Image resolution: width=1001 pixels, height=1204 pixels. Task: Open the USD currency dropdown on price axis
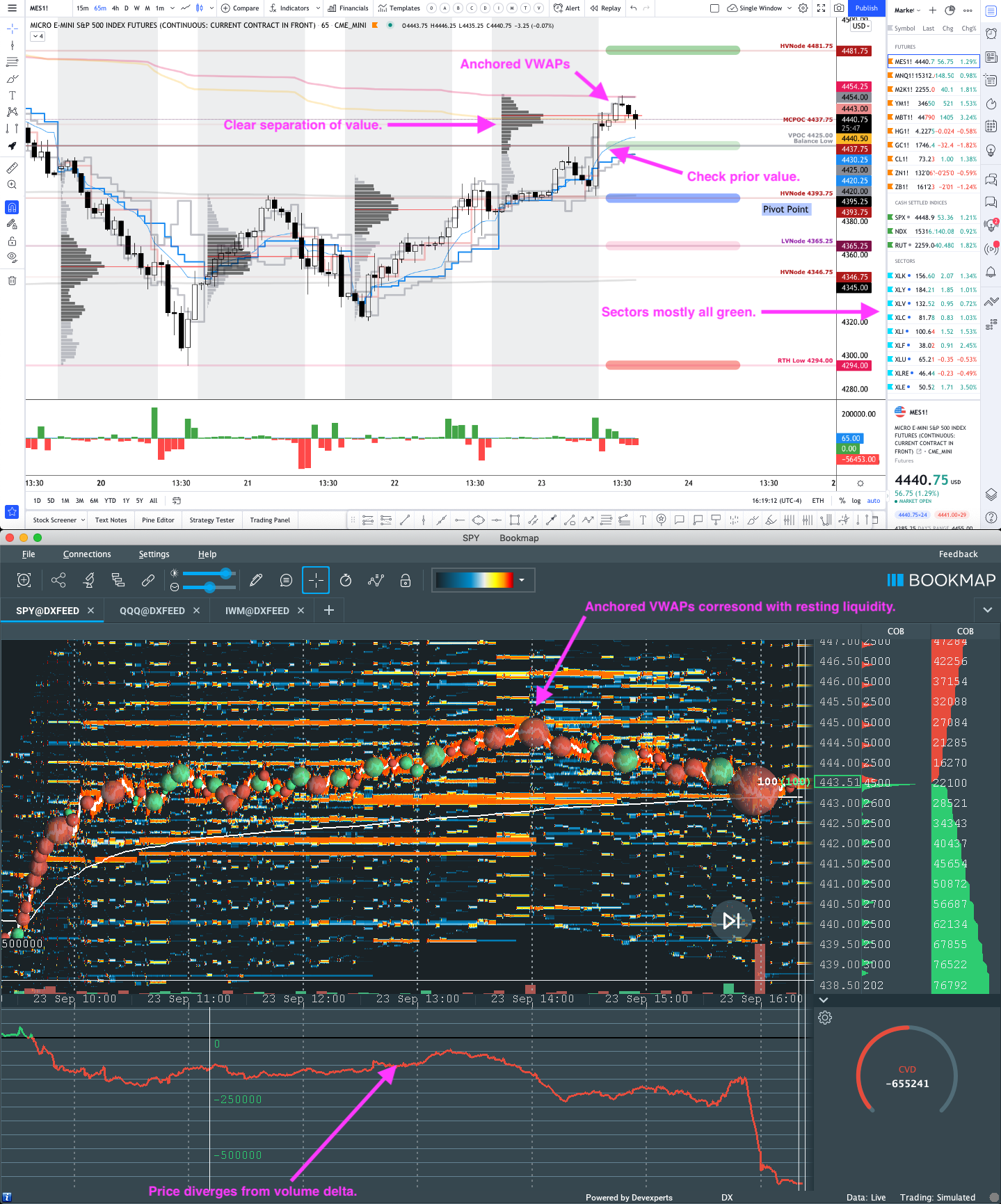861,26
